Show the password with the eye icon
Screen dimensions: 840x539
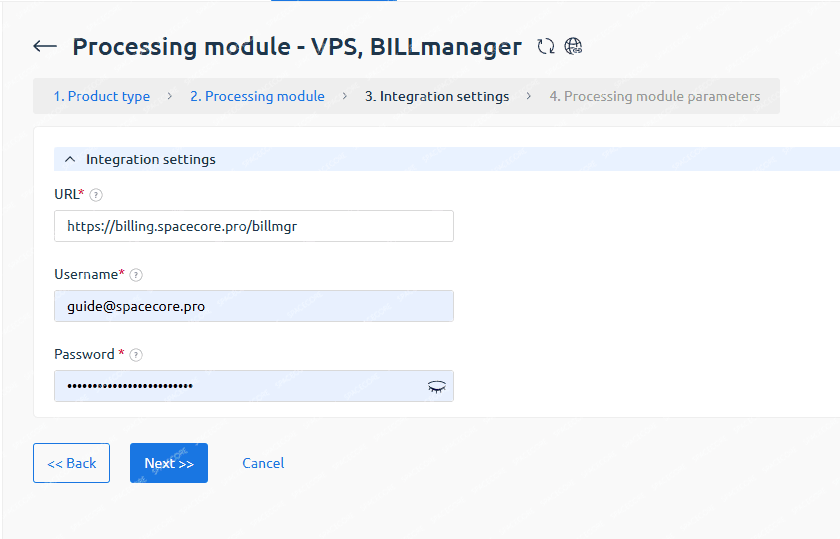click(436, 387)
